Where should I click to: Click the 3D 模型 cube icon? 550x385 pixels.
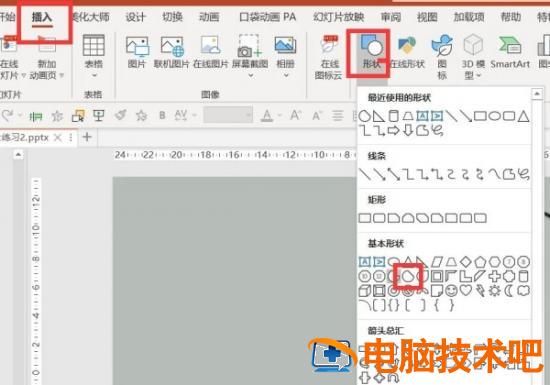(x=473, y=46)
